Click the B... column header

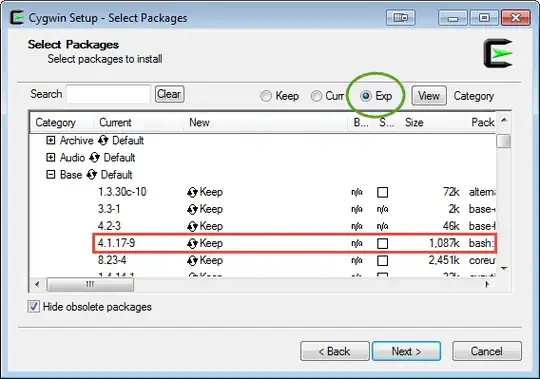[x=361, y=123]
